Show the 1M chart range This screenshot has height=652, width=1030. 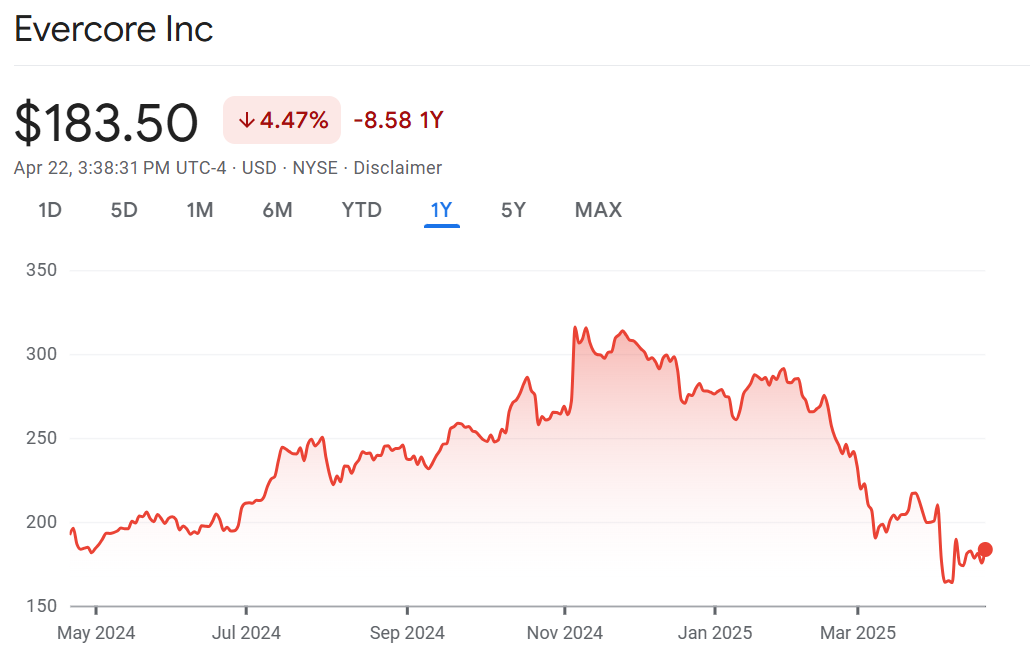pyautogui.click(x=200, y=210)
